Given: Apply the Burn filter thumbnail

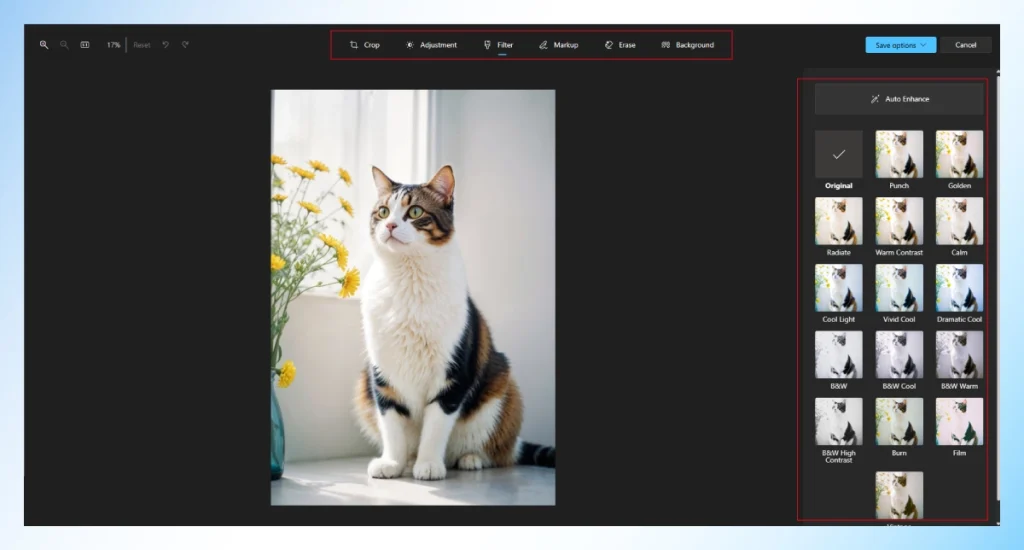Looking at the screenshot, I should pyautogui.click(x=899, y=421).
